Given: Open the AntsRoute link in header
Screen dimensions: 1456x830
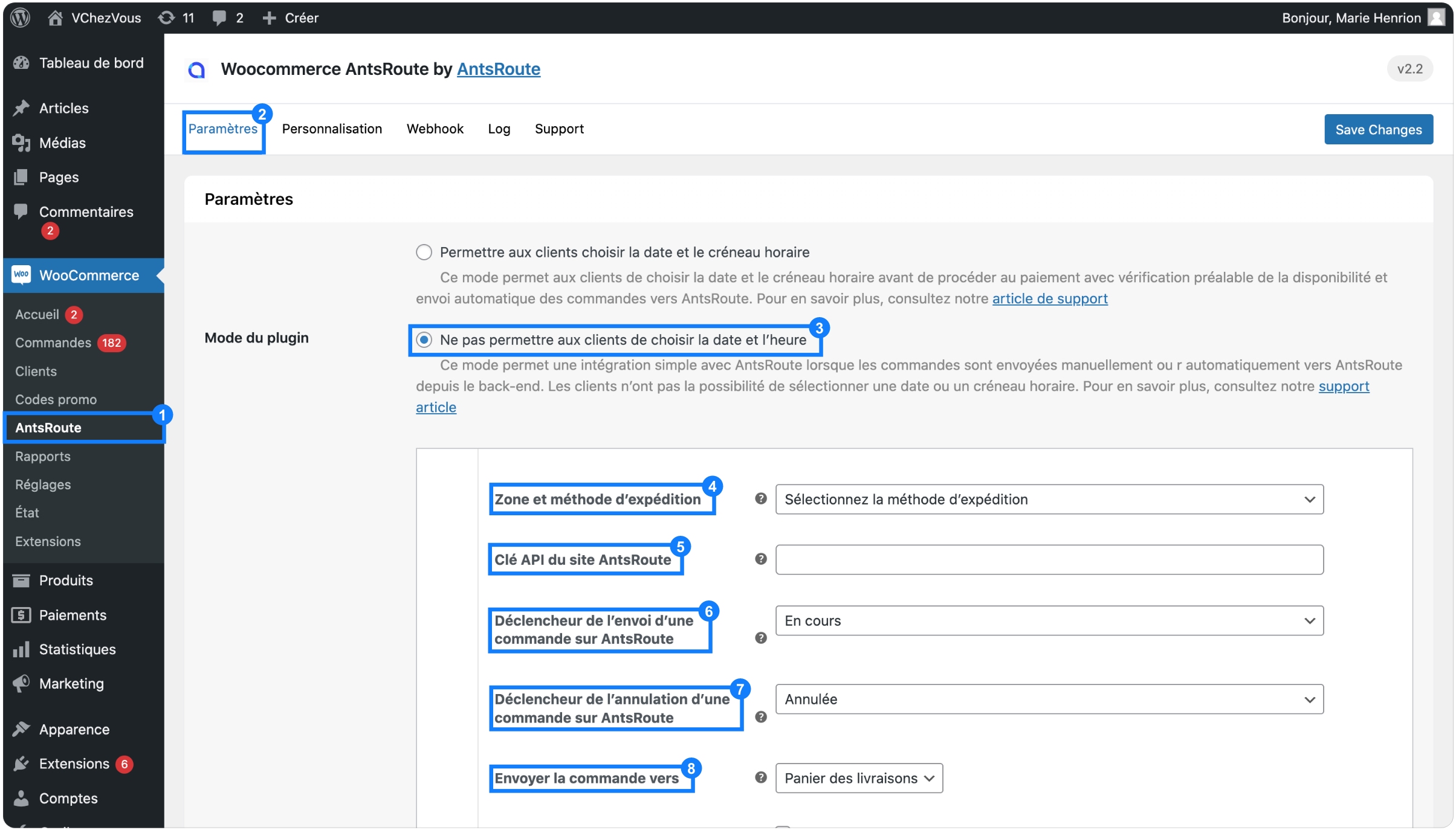Looking at the screenshot, I should [499, 69].
